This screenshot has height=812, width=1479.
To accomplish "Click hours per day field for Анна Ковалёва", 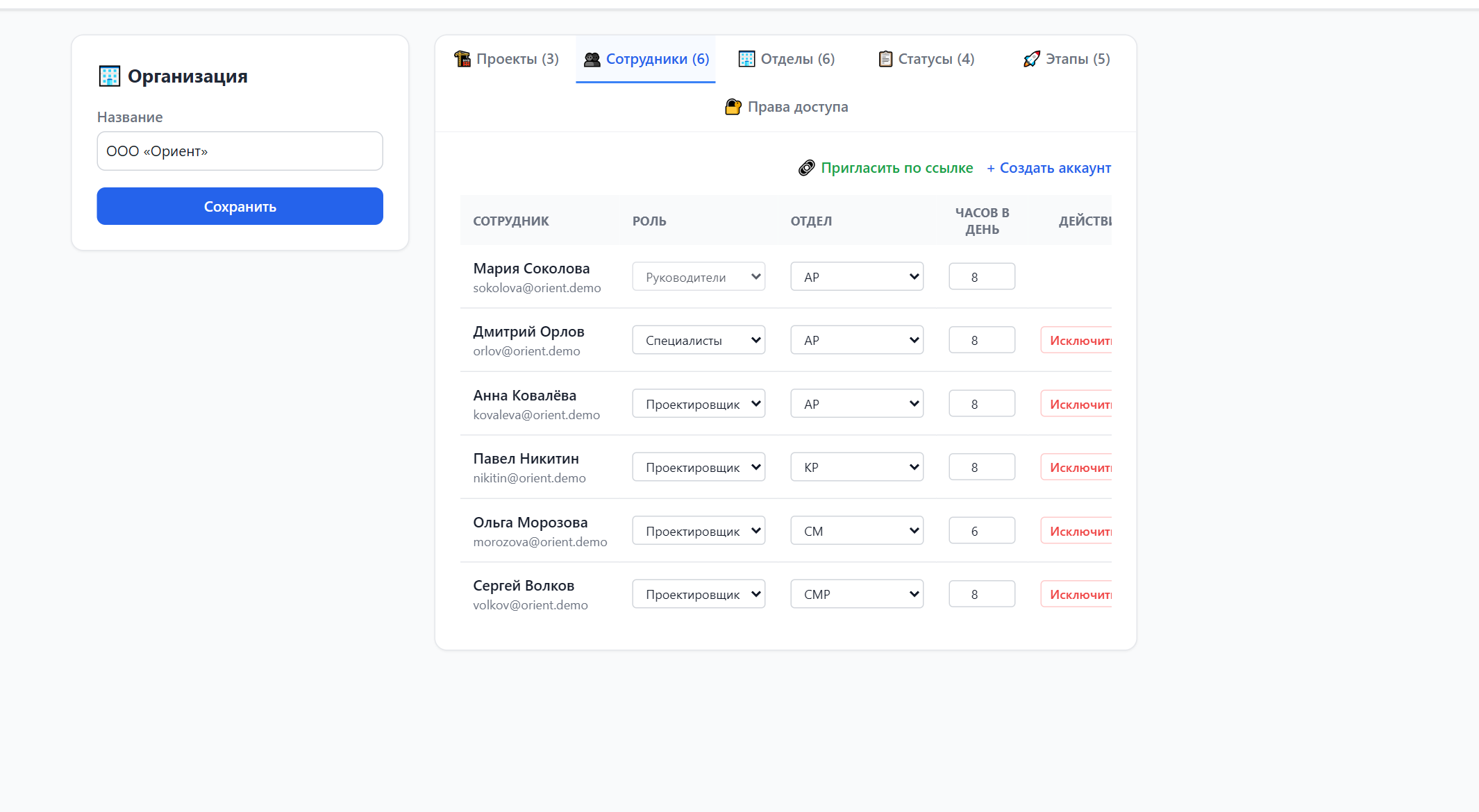I will (982, 404).
